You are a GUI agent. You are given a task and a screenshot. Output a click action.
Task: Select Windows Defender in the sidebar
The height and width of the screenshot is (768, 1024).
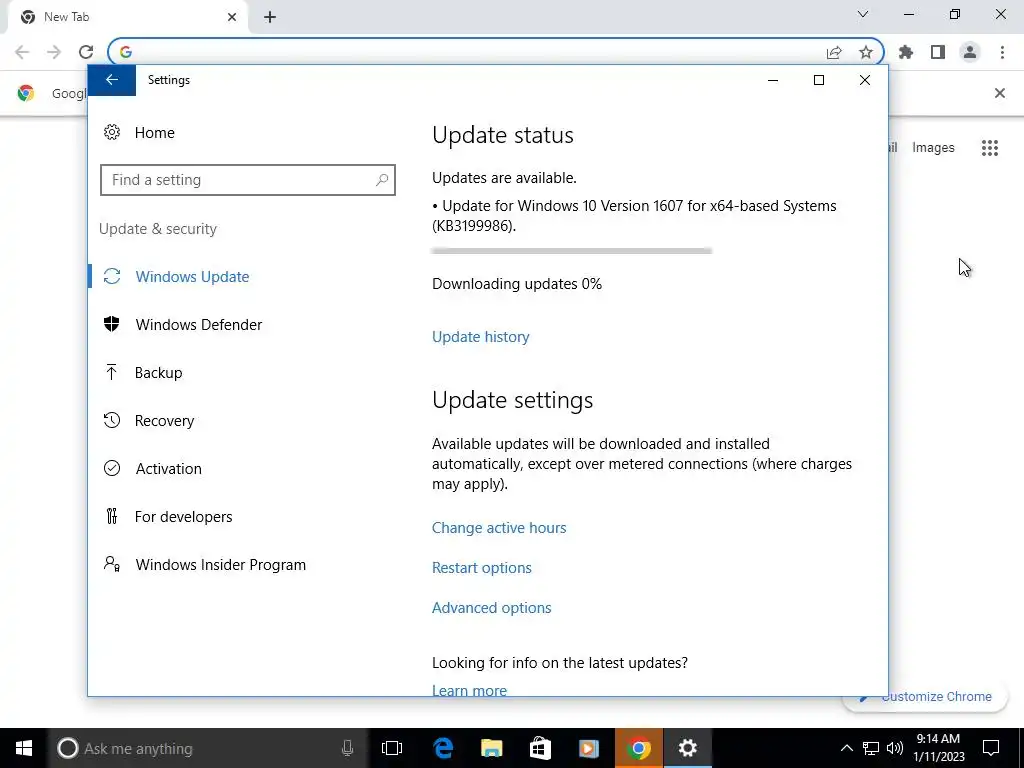pyautogui.click(x=199, y=325)
